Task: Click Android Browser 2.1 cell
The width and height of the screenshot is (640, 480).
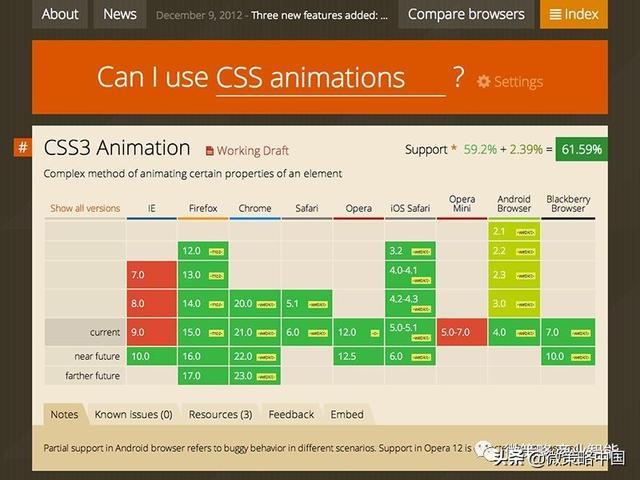Action: (514, 231)
